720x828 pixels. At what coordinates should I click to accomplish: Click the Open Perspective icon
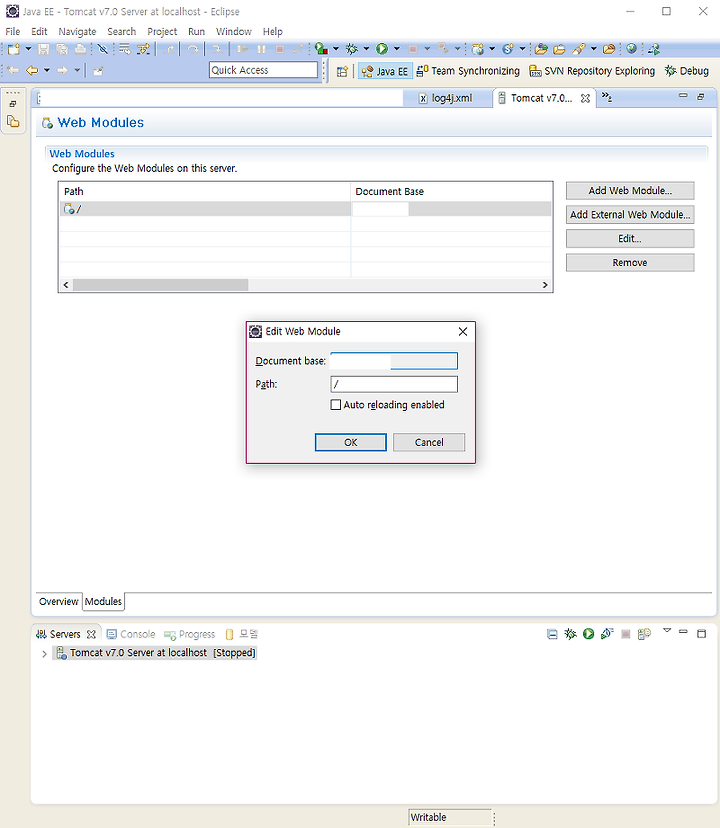(x=342, y=71)
